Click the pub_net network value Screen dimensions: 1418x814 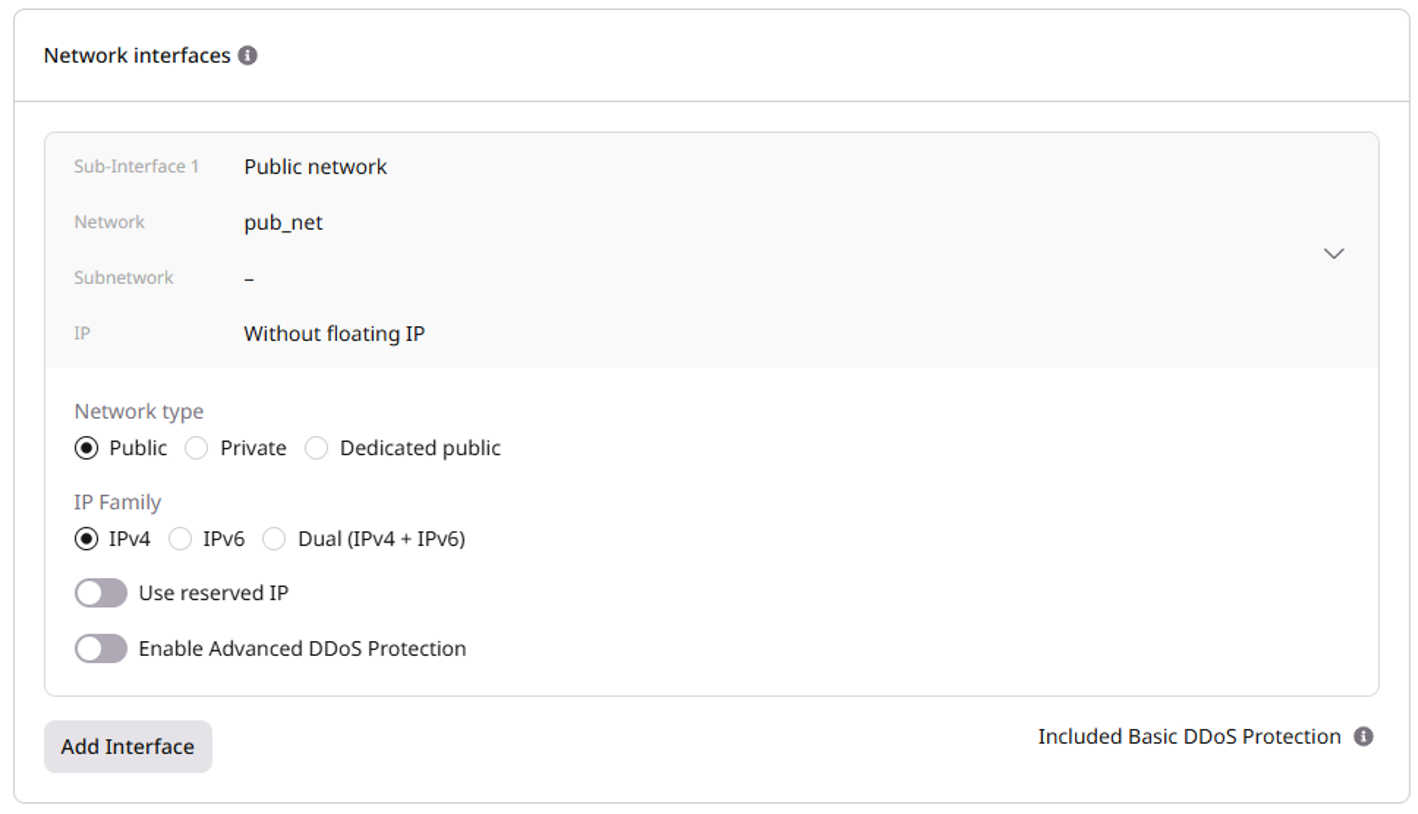(x=283, y=222)
